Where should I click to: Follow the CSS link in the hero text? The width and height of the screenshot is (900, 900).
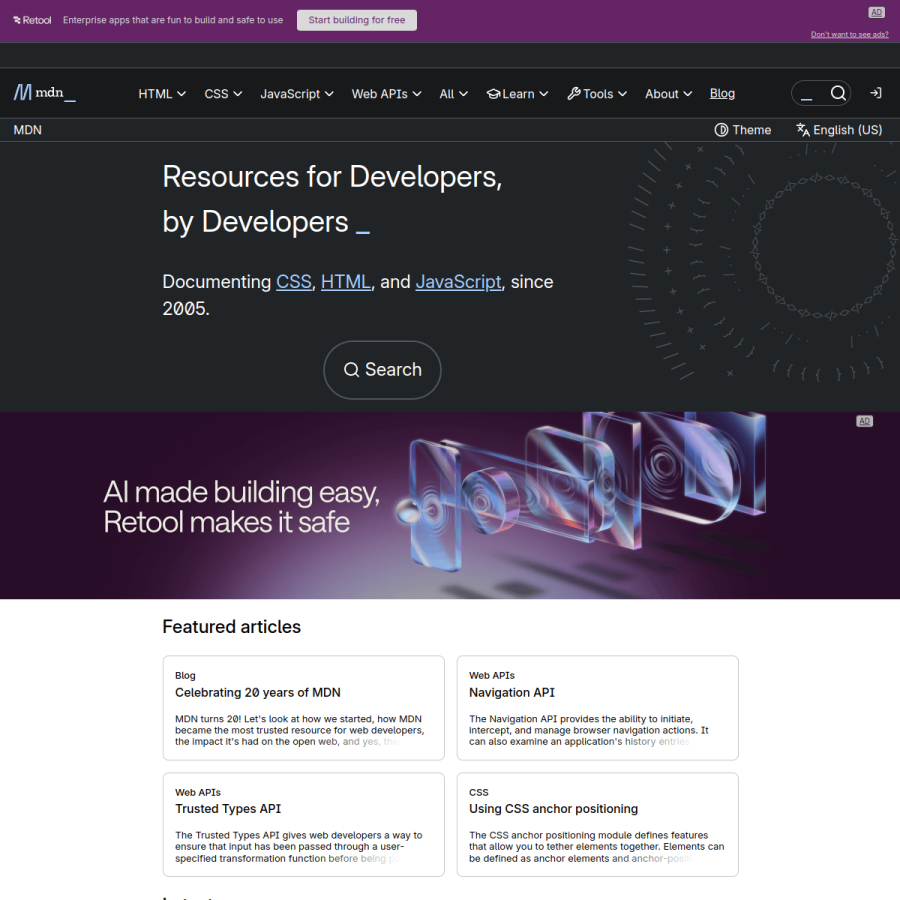click(294, 282)
